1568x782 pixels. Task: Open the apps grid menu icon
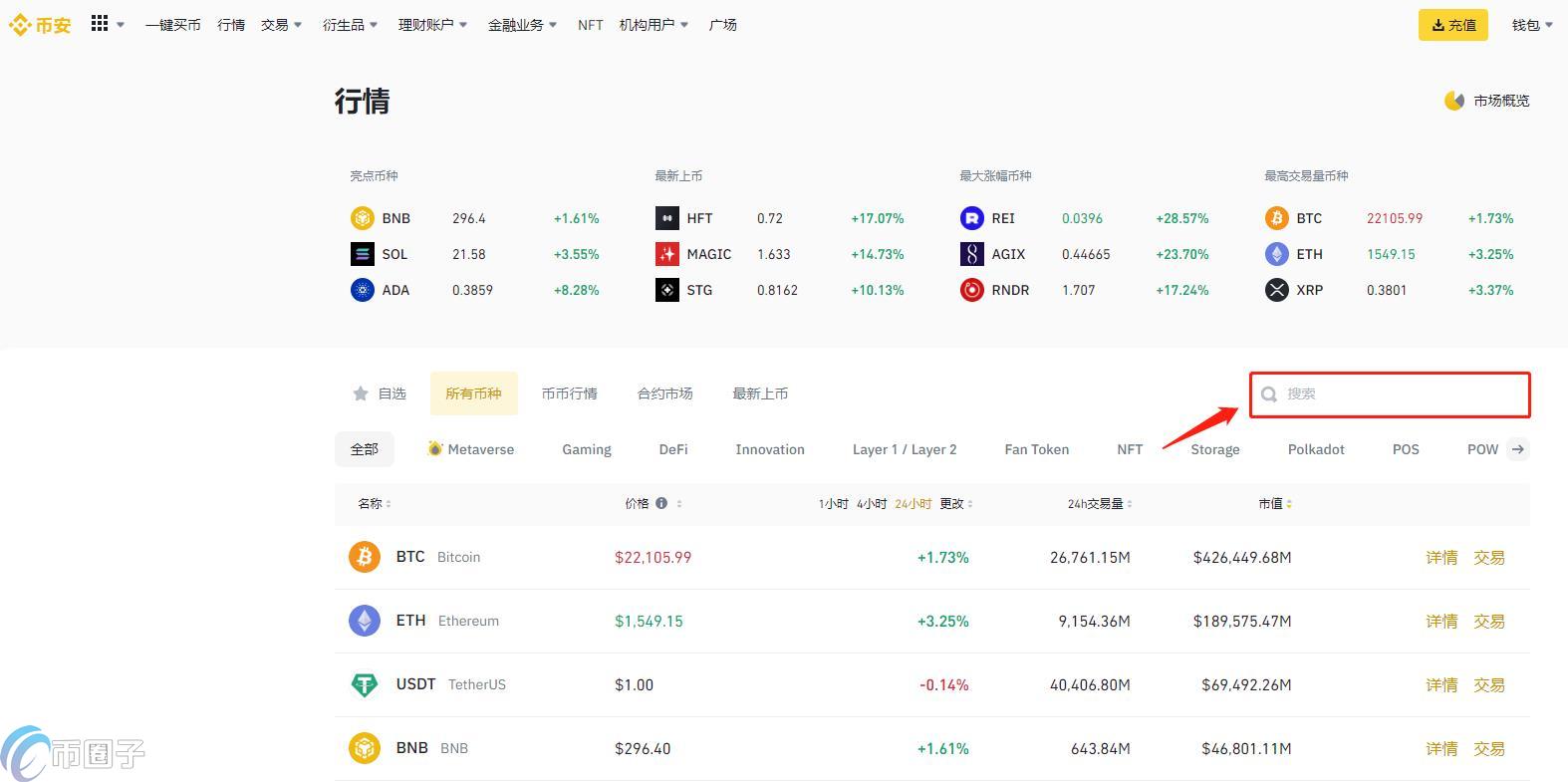click(100, 24)
